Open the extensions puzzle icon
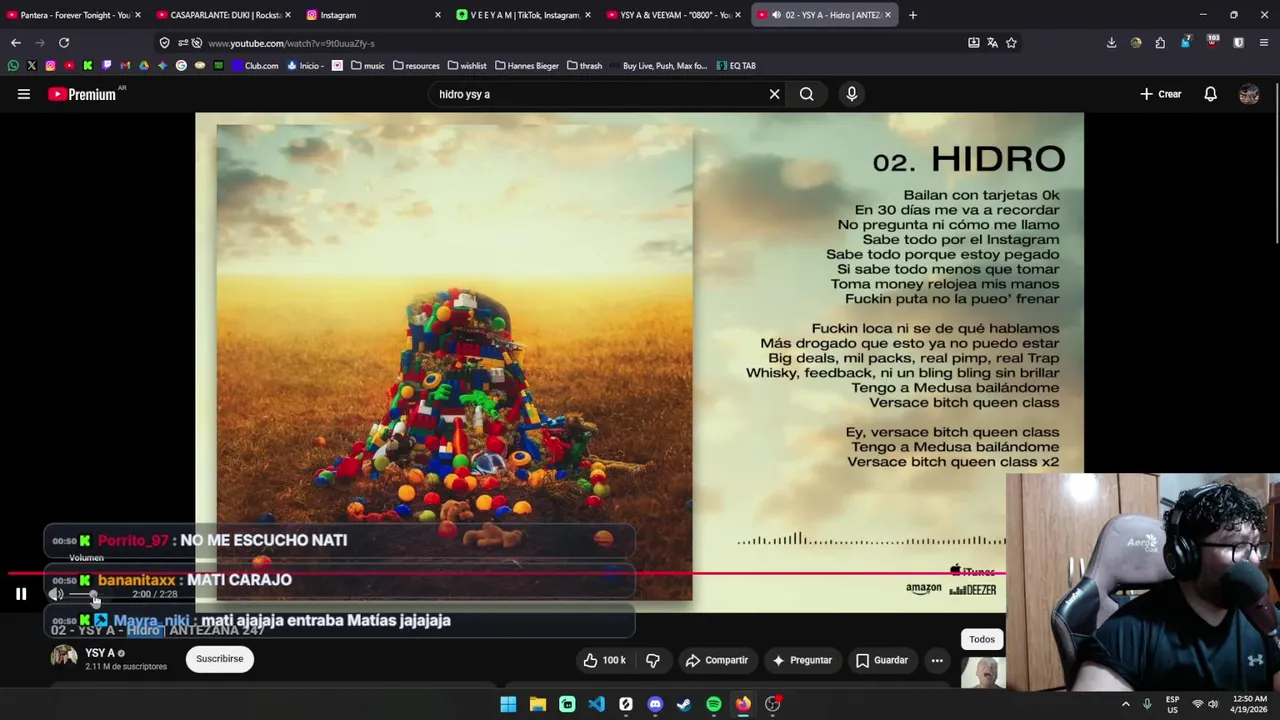 1160,43
